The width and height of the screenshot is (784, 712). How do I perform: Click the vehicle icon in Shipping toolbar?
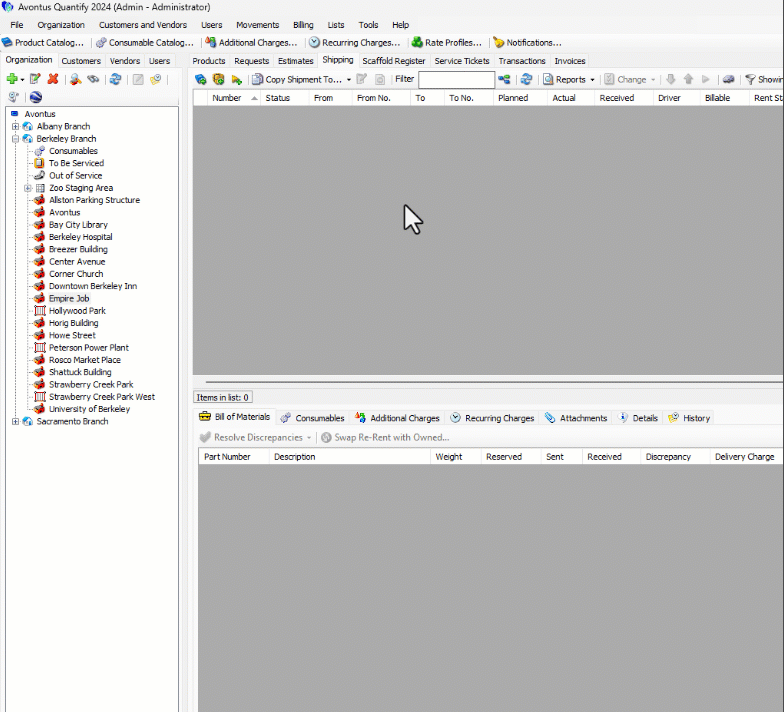click(728, 79)
